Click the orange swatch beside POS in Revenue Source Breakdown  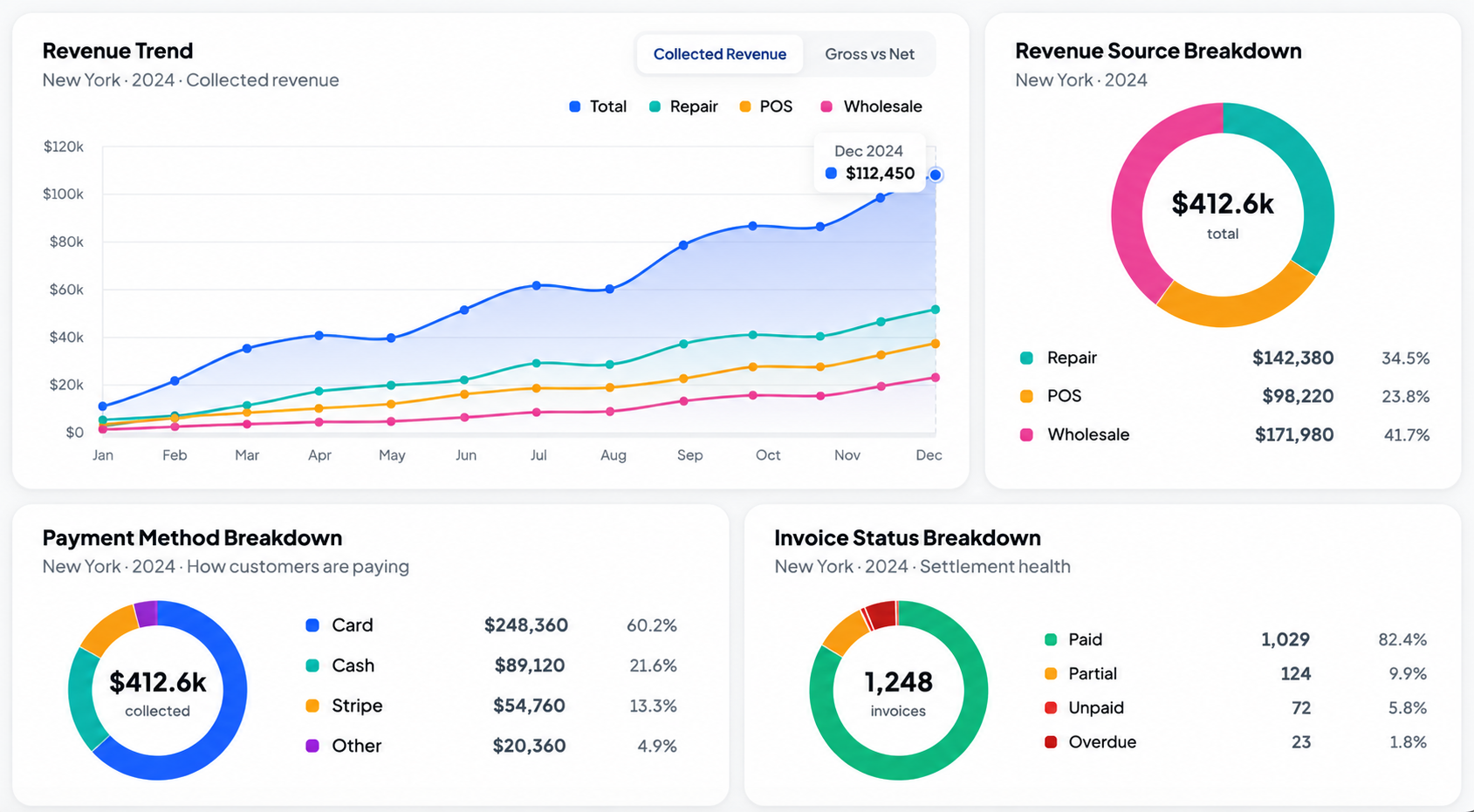pos(1026,396)
